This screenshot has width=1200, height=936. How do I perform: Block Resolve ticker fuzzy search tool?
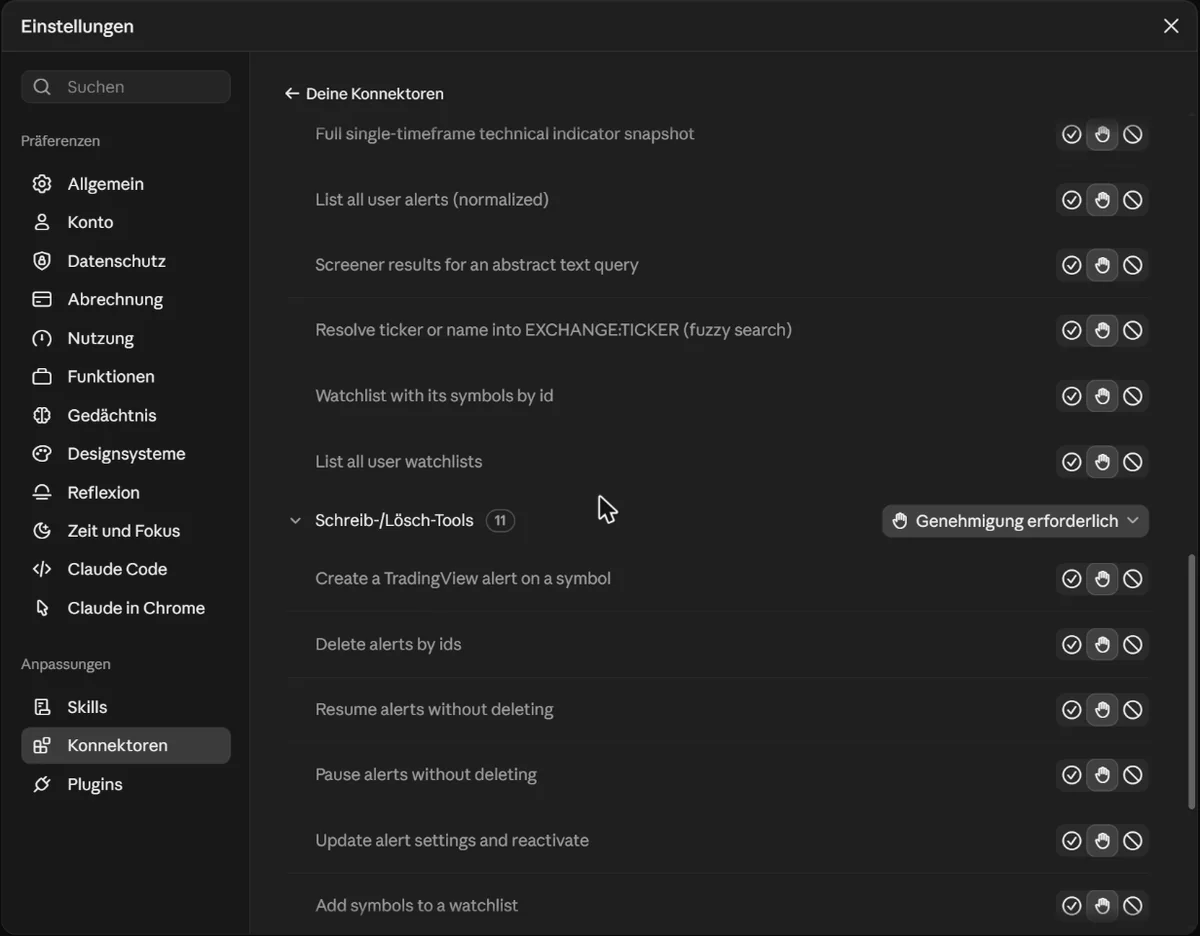pyautogui.click(x=1133, y=330)
